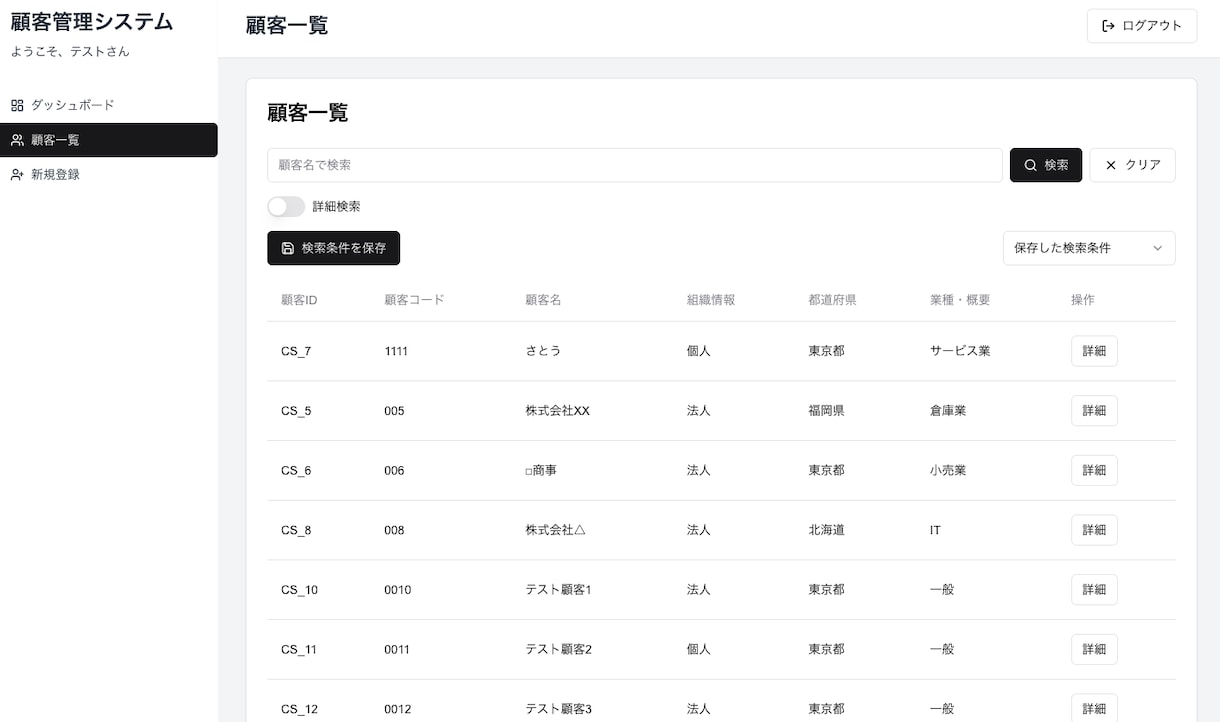Image resolution: width=1220 pixels, height=722 pixels.
Task: Click the 操作 column header
Action: coord(1083,300)
